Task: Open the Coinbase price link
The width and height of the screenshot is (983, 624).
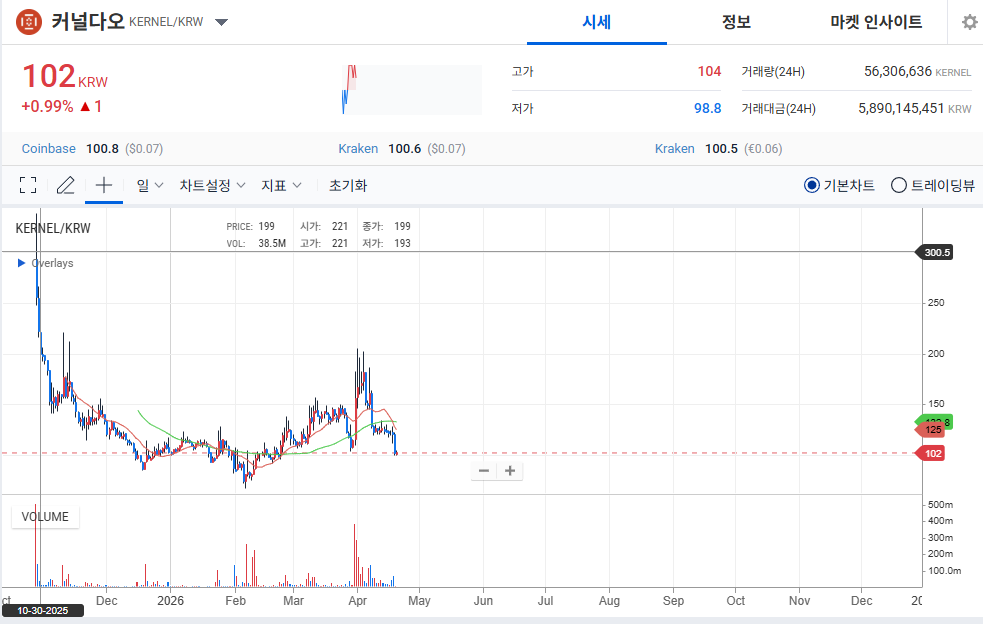Action: click(x=49, y=148)
